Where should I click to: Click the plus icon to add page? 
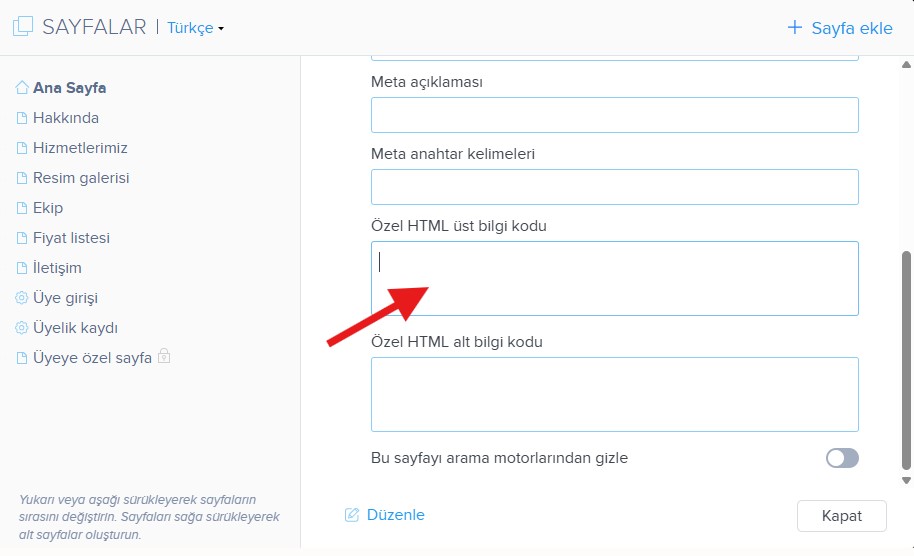coord(795,28)
